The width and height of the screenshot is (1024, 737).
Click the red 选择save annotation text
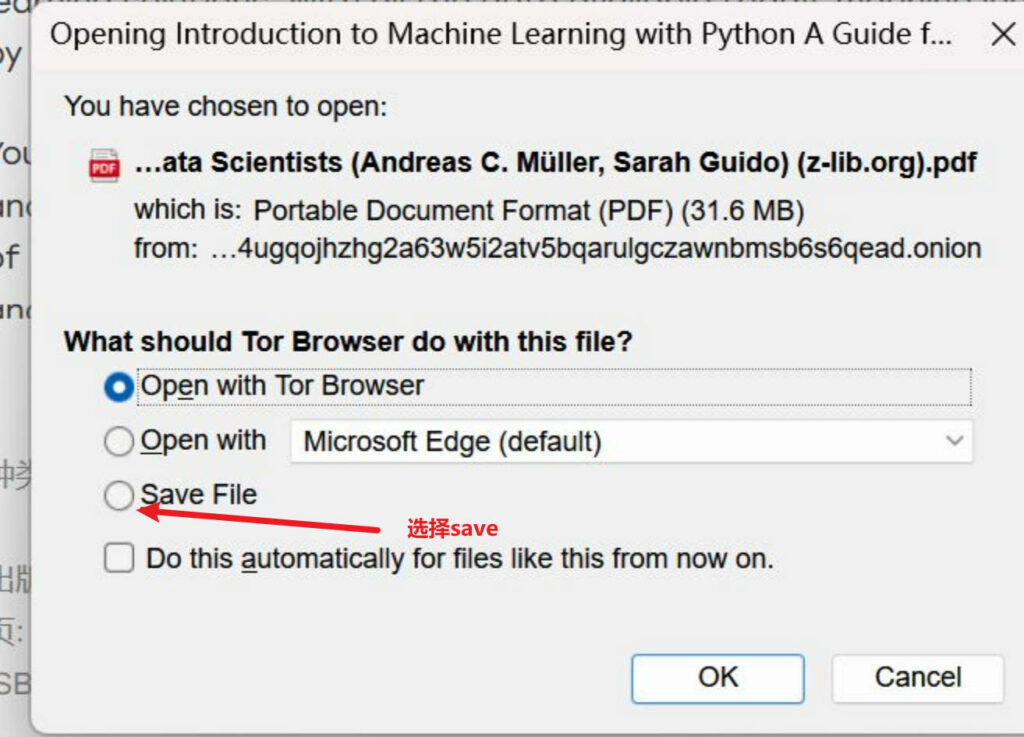(450, 528)
